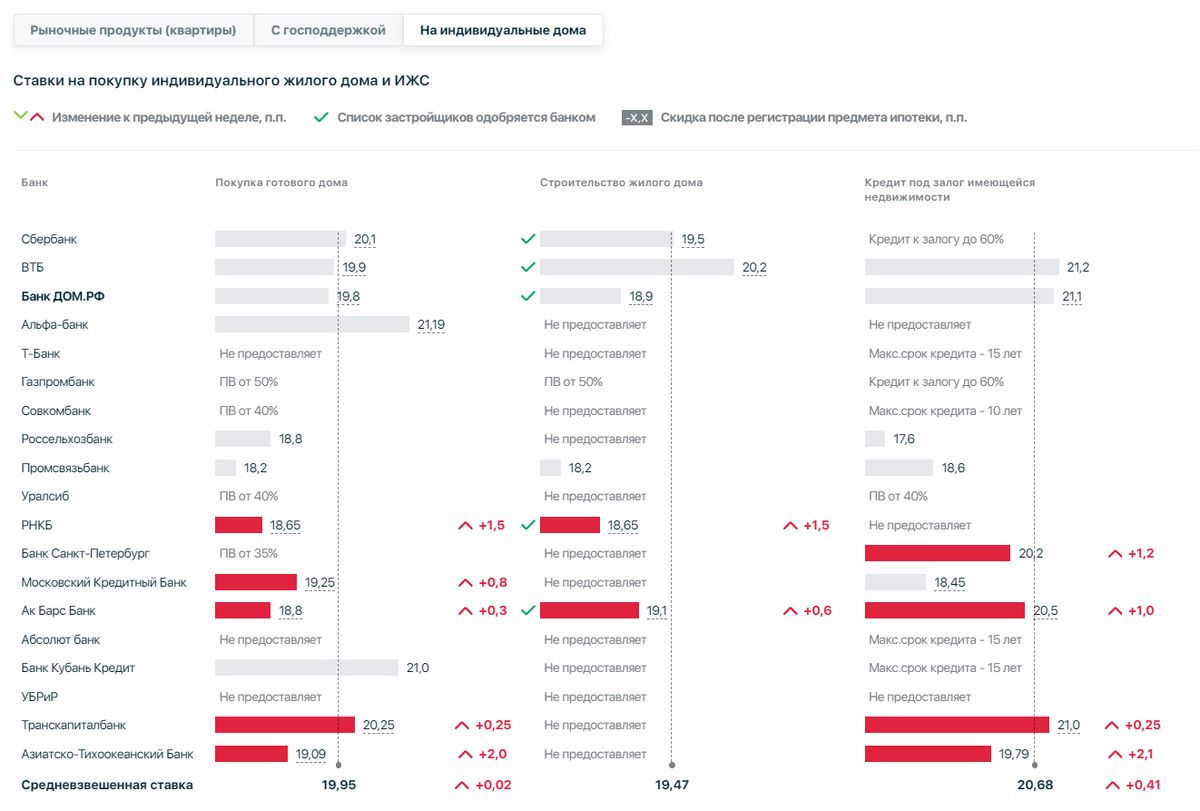Select the На индивидуальные дома tab

click(503, 30)
